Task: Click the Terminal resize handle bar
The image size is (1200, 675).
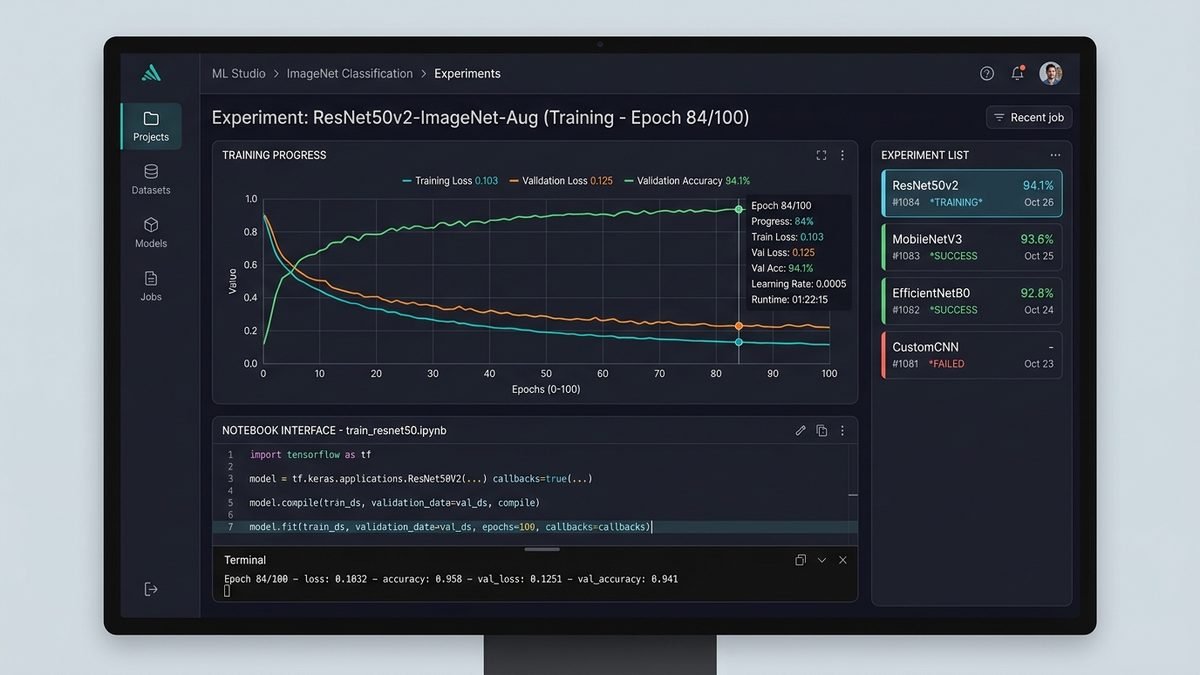Action: pyautogui.click(x=542, y=549)
